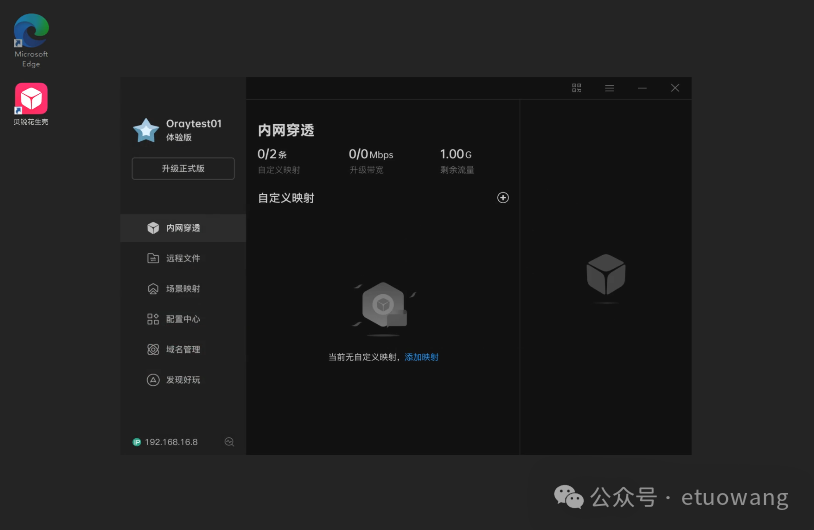Click the 内网穿透 page title

[x=286, y=130]
